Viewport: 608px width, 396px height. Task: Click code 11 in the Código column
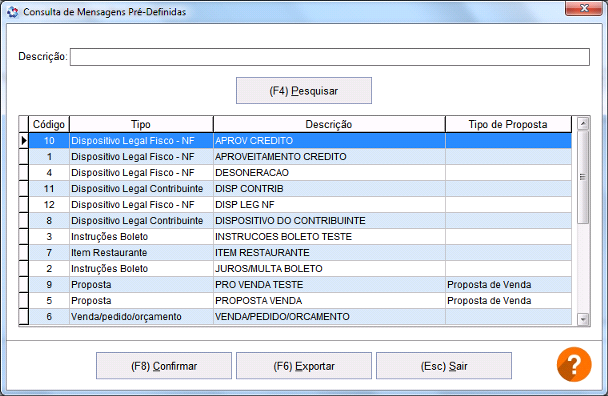(49, 188)
